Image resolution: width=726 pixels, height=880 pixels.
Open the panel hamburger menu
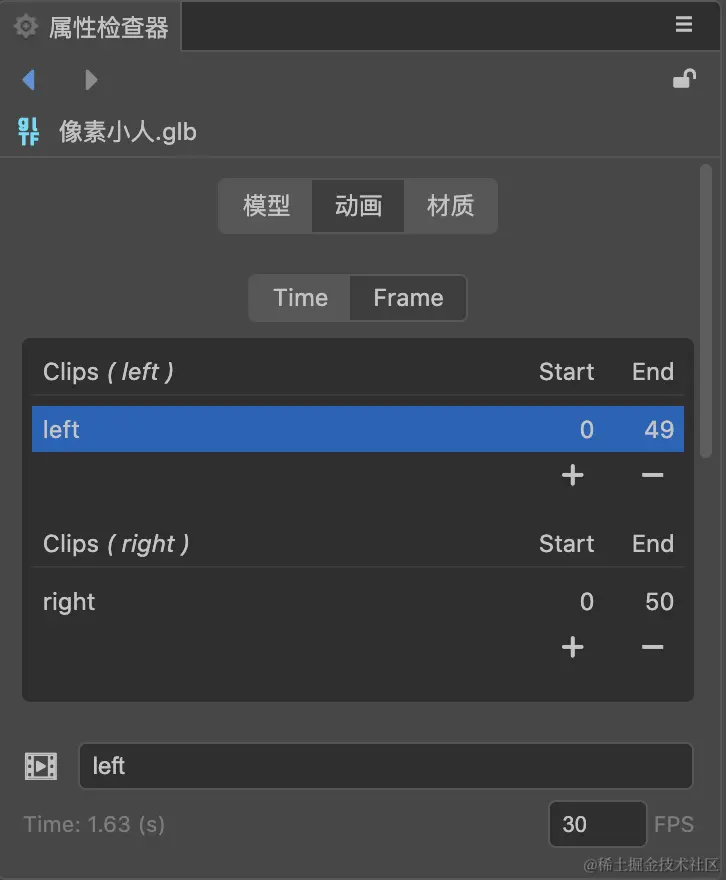(x=684, y=25)
